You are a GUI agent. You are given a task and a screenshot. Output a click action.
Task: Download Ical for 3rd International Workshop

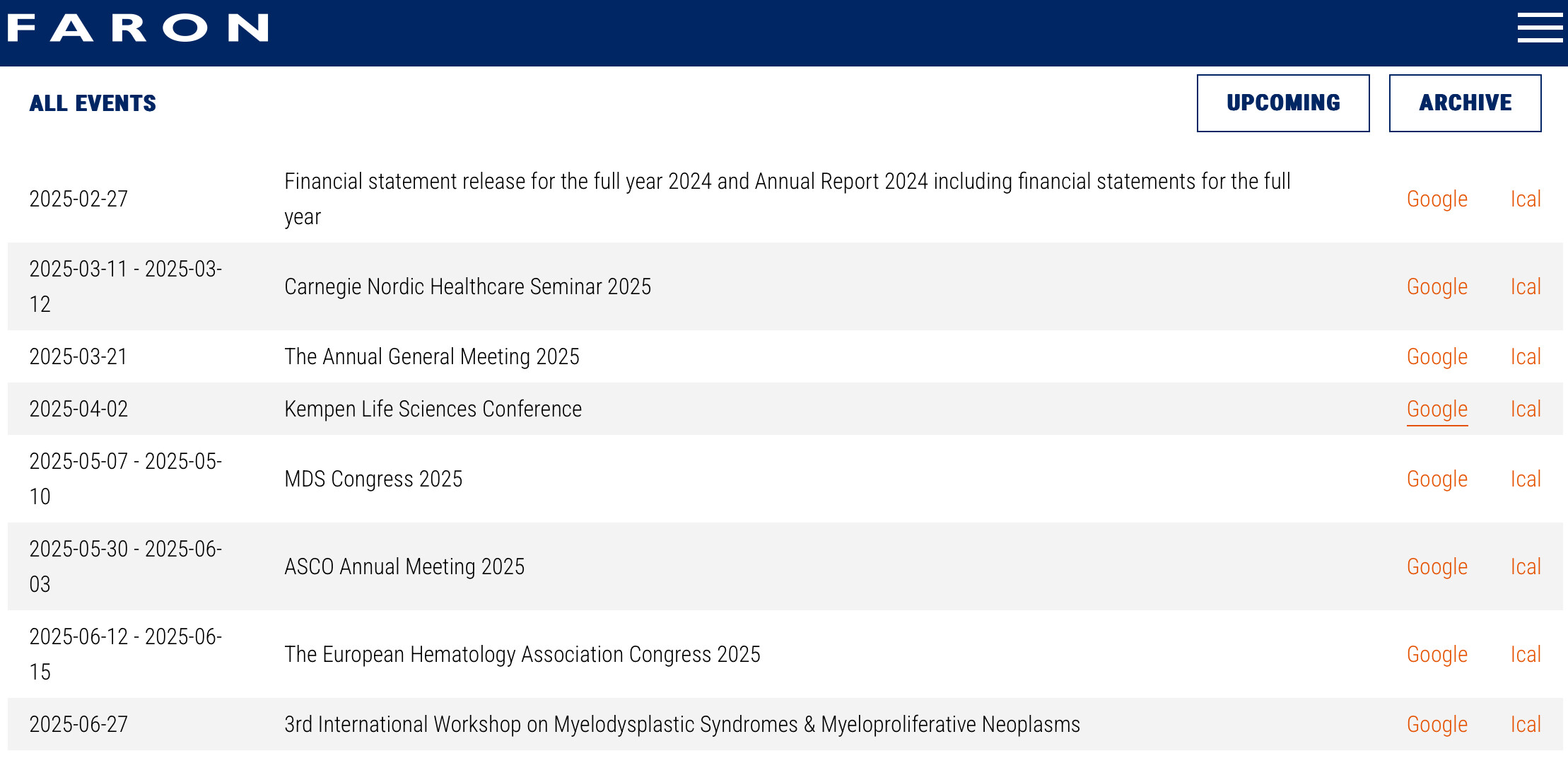click(1526, 725)
